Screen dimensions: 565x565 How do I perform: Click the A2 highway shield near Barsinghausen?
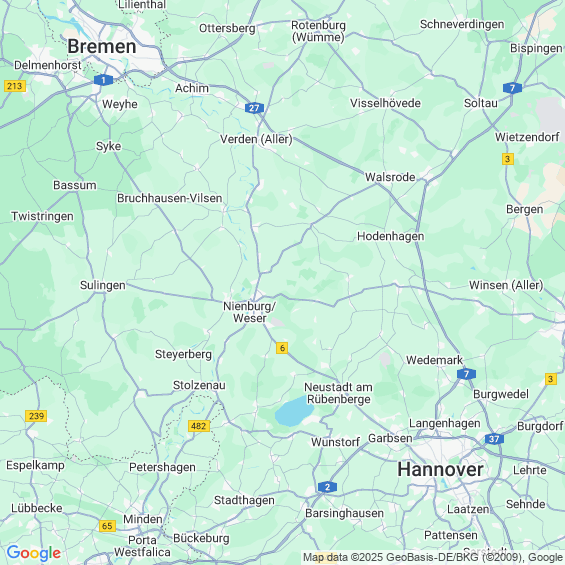click(327, 487)
